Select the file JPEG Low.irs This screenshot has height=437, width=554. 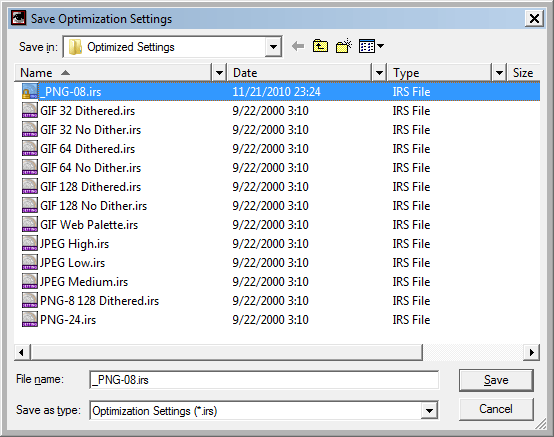click(x=72, y=263)
